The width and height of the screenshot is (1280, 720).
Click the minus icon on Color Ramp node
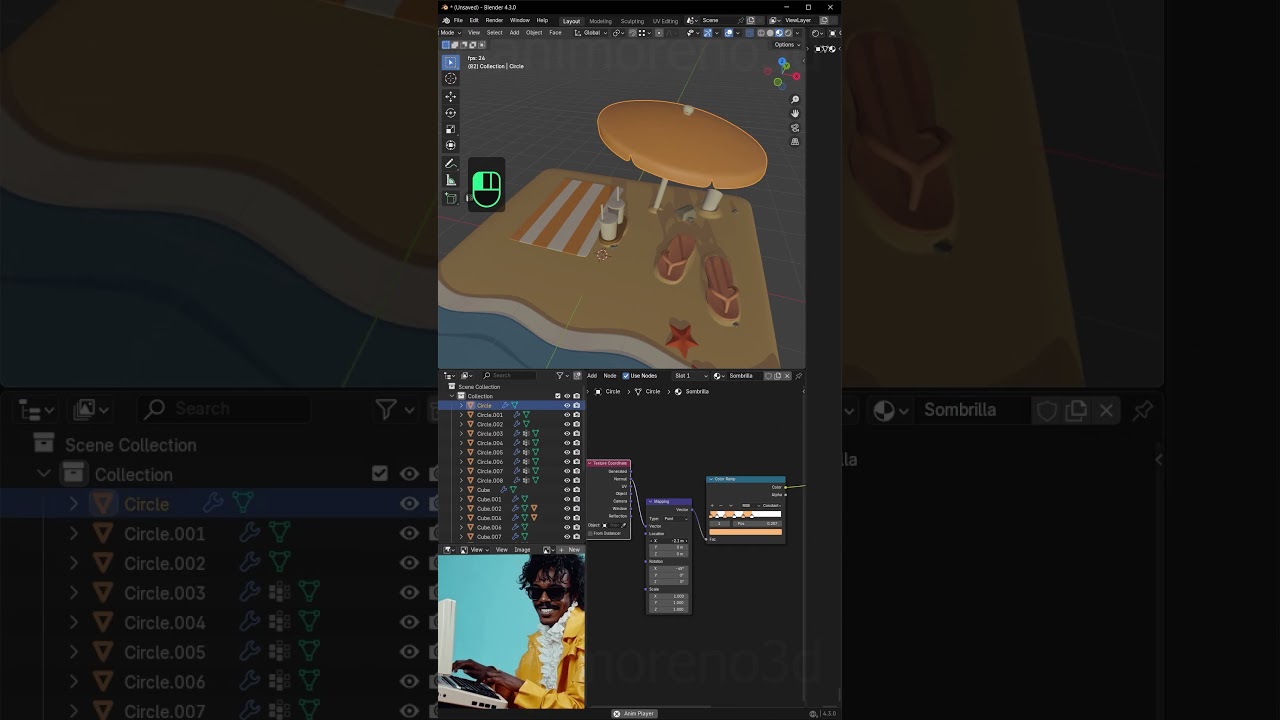coord(721,505)
